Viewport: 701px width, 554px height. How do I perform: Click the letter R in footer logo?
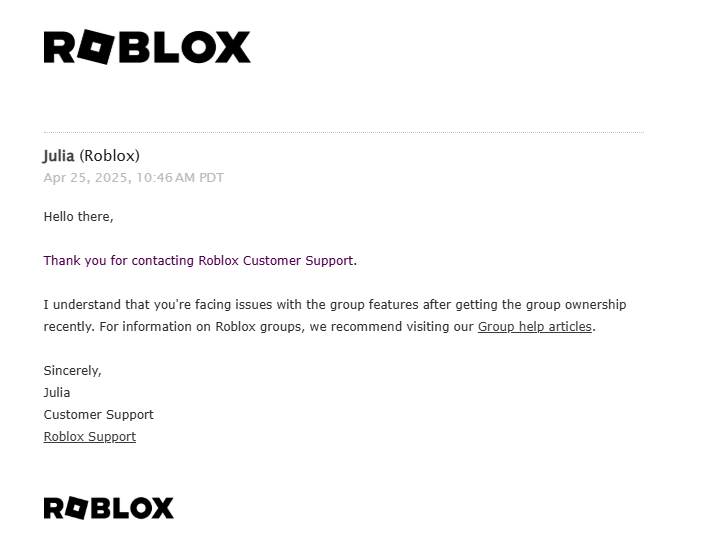click(54, 508)
